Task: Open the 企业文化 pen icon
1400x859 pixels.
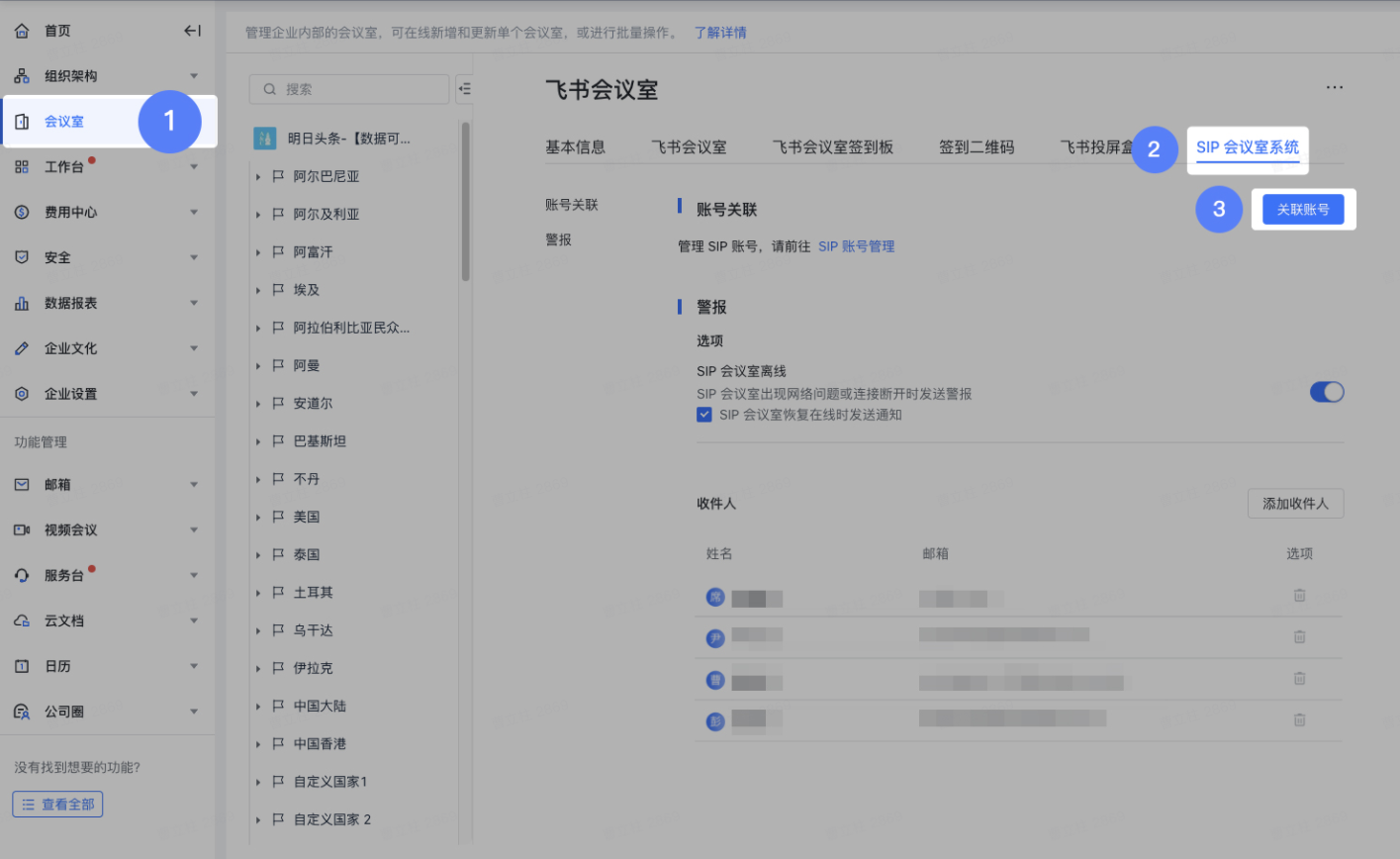Action: (22, 348)
